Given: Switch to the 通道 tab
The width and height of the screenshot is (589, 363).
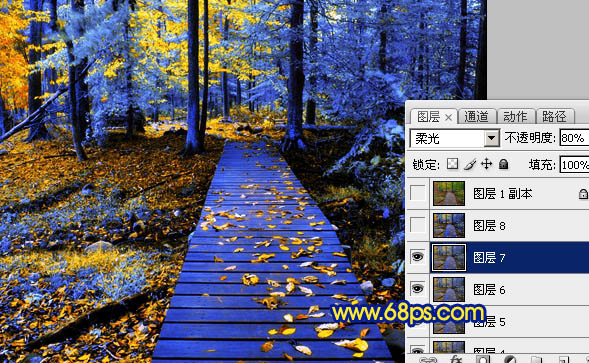Looking at the screenshot, I should (x=476, y=116).
